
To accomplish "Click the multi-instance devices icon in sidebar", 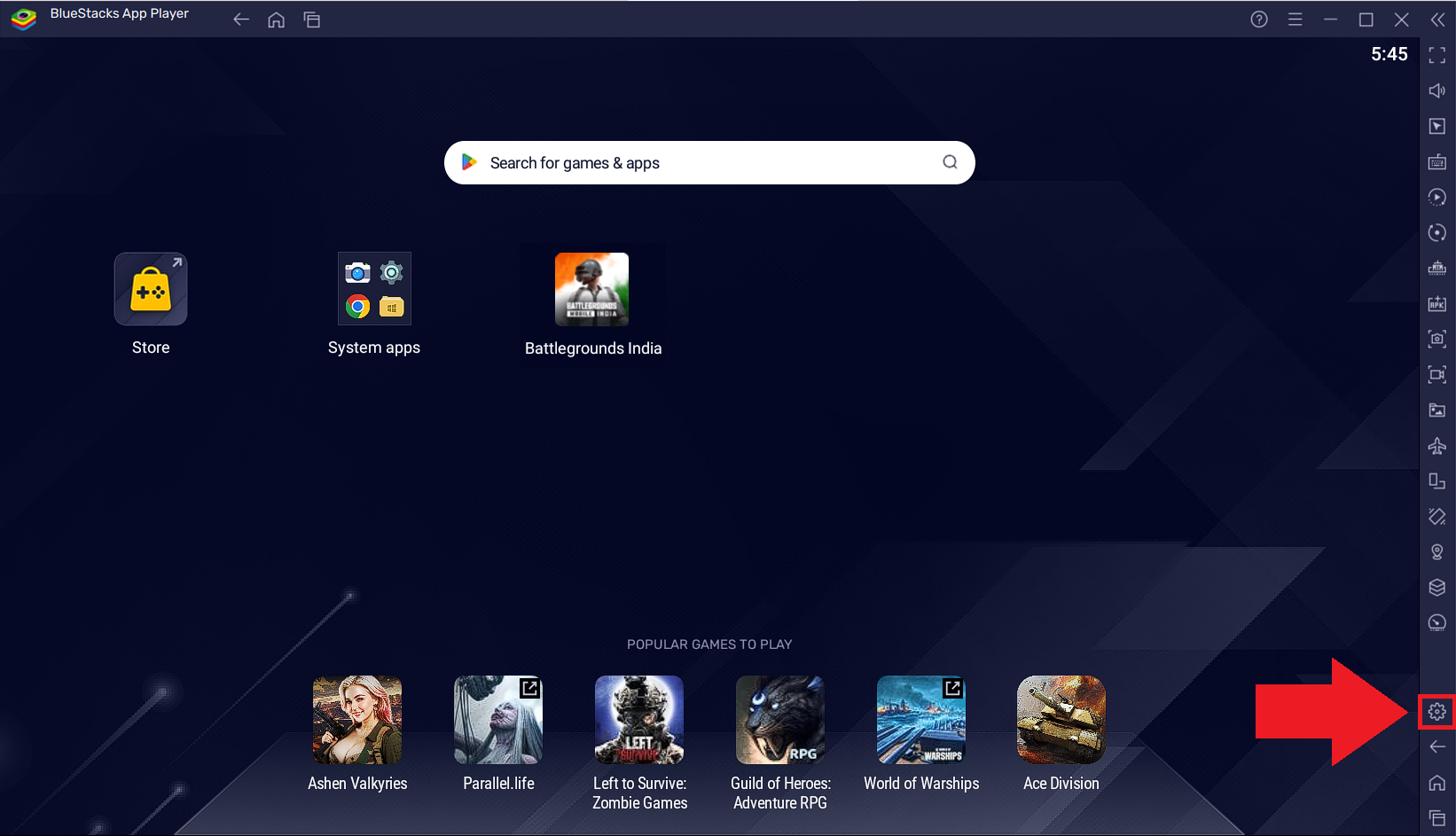I will click(x=1437, y=481).
